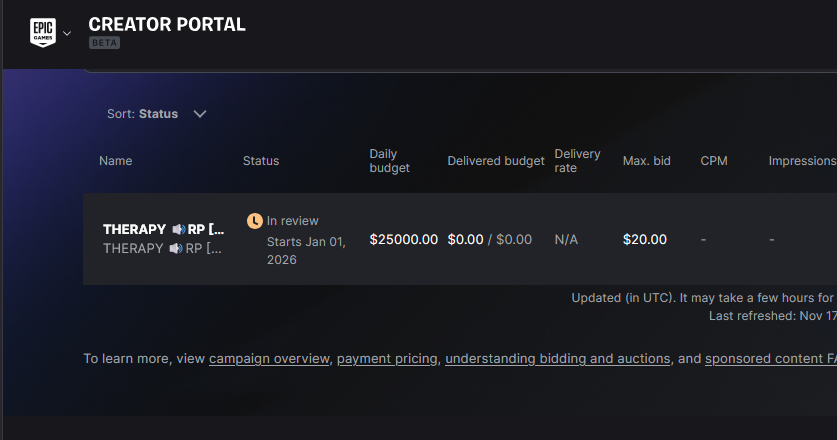
Task: Open the payment pricing link
Action: 387,358
